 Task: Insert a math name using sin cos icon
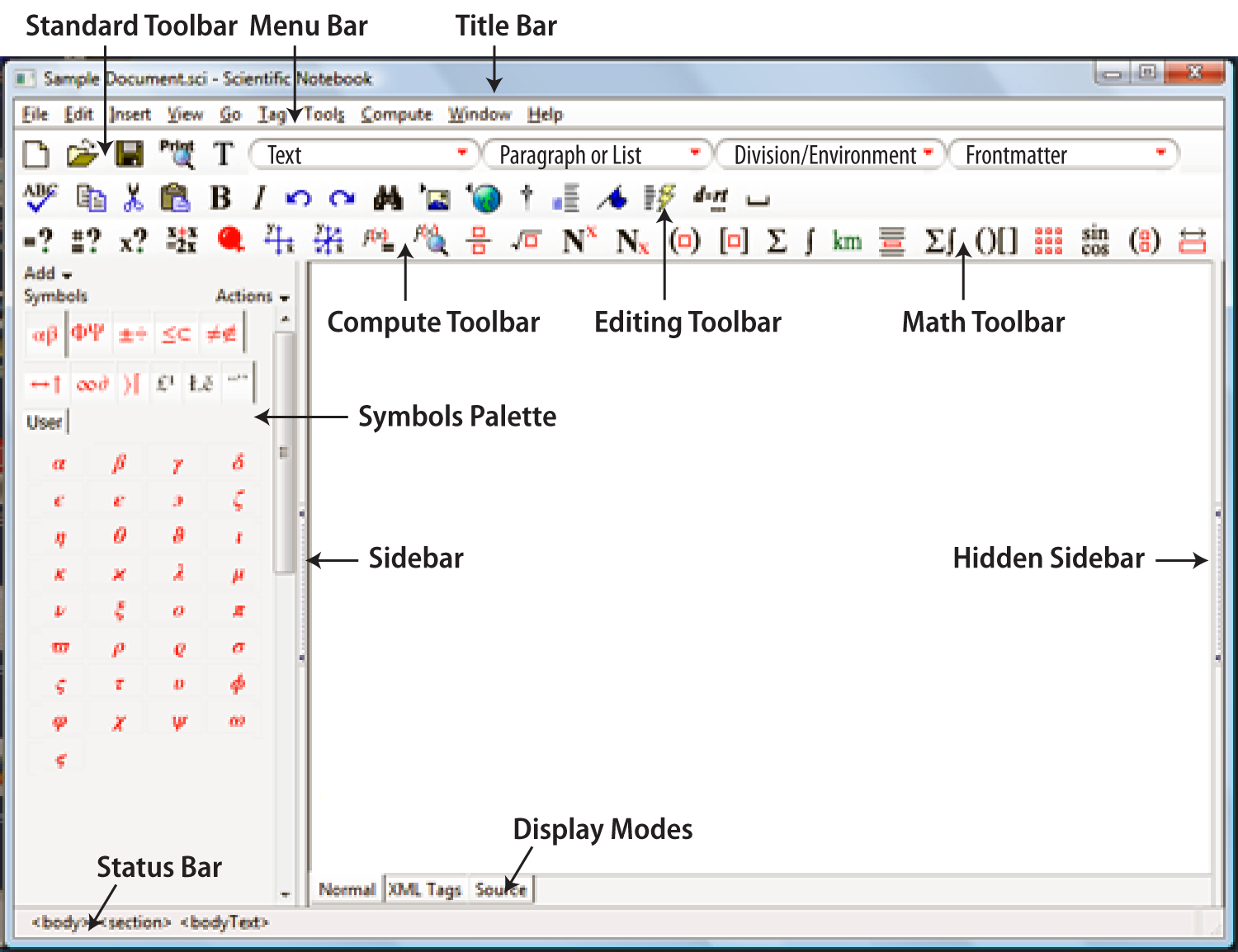coord(1095,241)
